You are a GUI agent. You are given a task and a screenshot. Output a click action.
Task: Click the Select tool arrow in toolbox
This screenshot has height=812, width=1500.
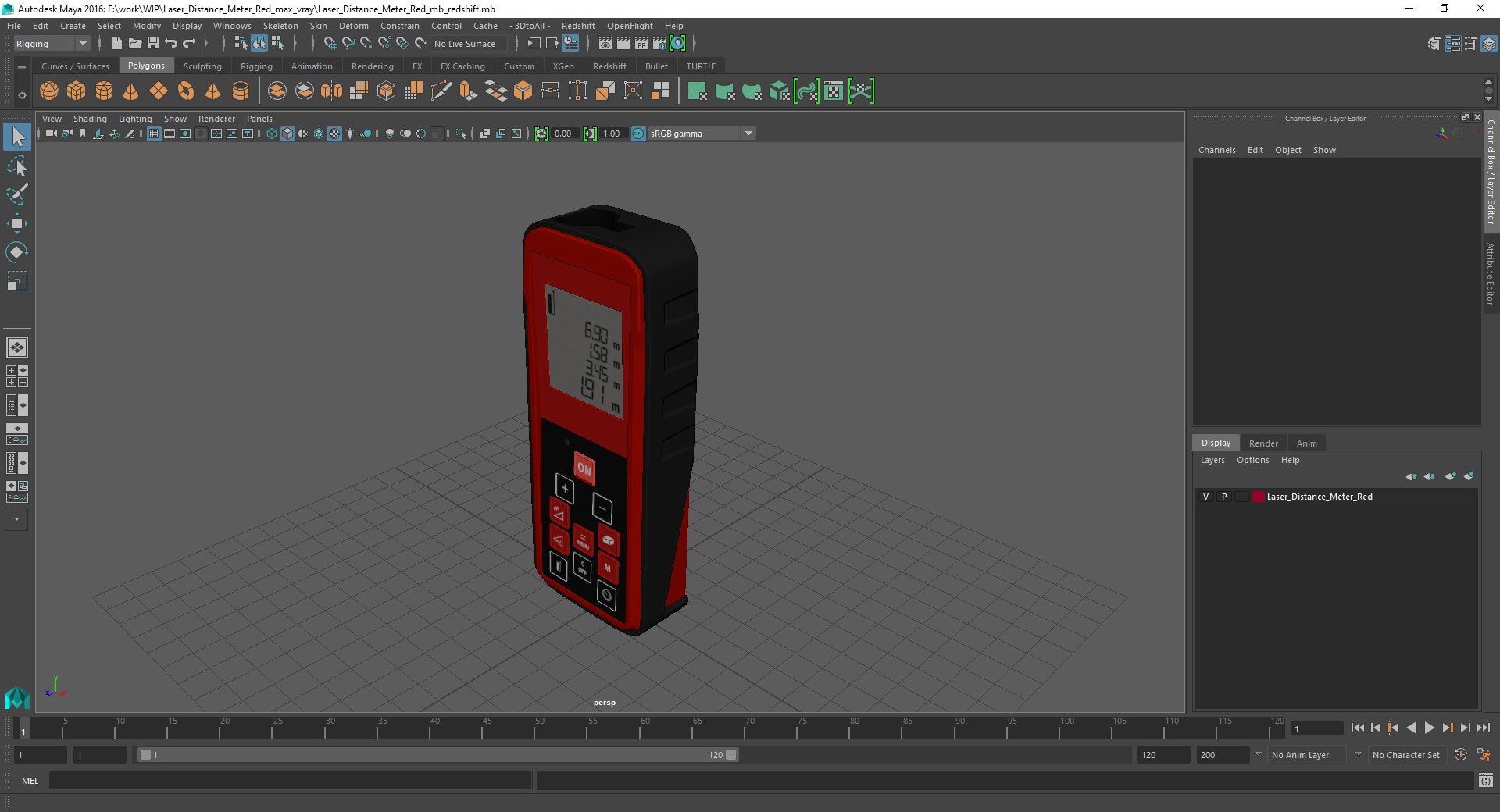point(17,137)
